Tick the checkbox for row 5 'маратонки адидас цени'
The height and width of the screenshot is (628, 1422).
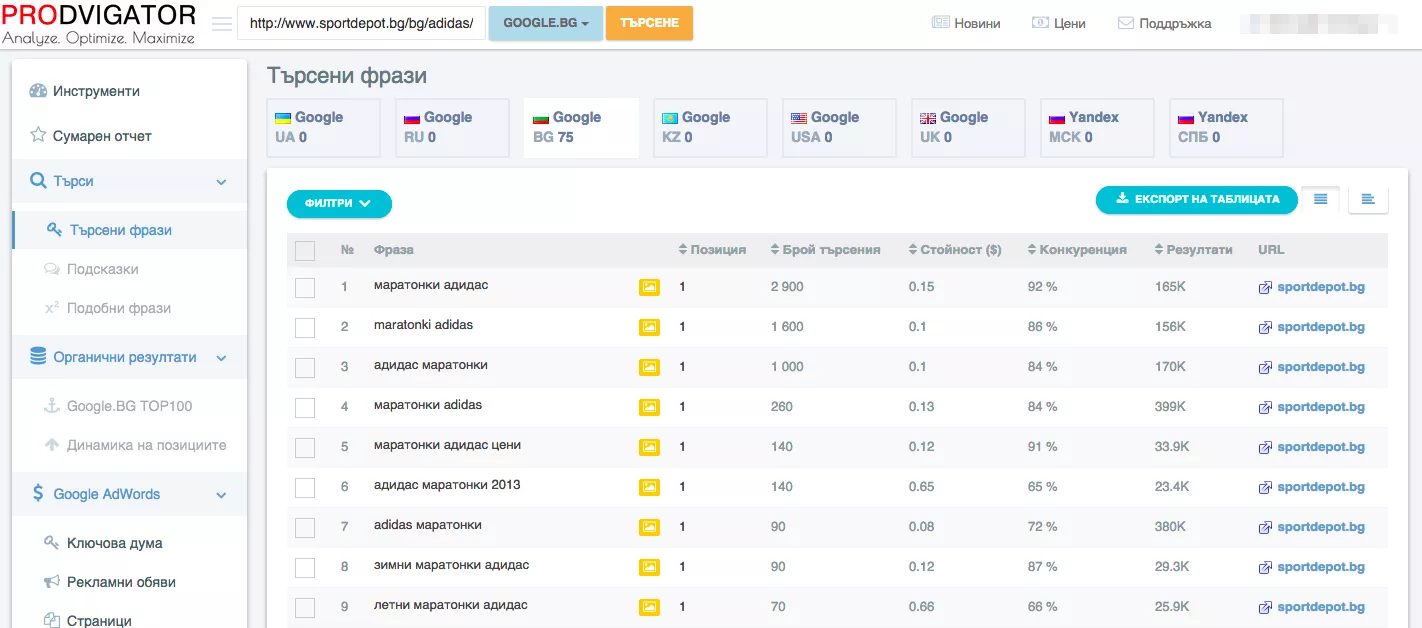point(305,448)
